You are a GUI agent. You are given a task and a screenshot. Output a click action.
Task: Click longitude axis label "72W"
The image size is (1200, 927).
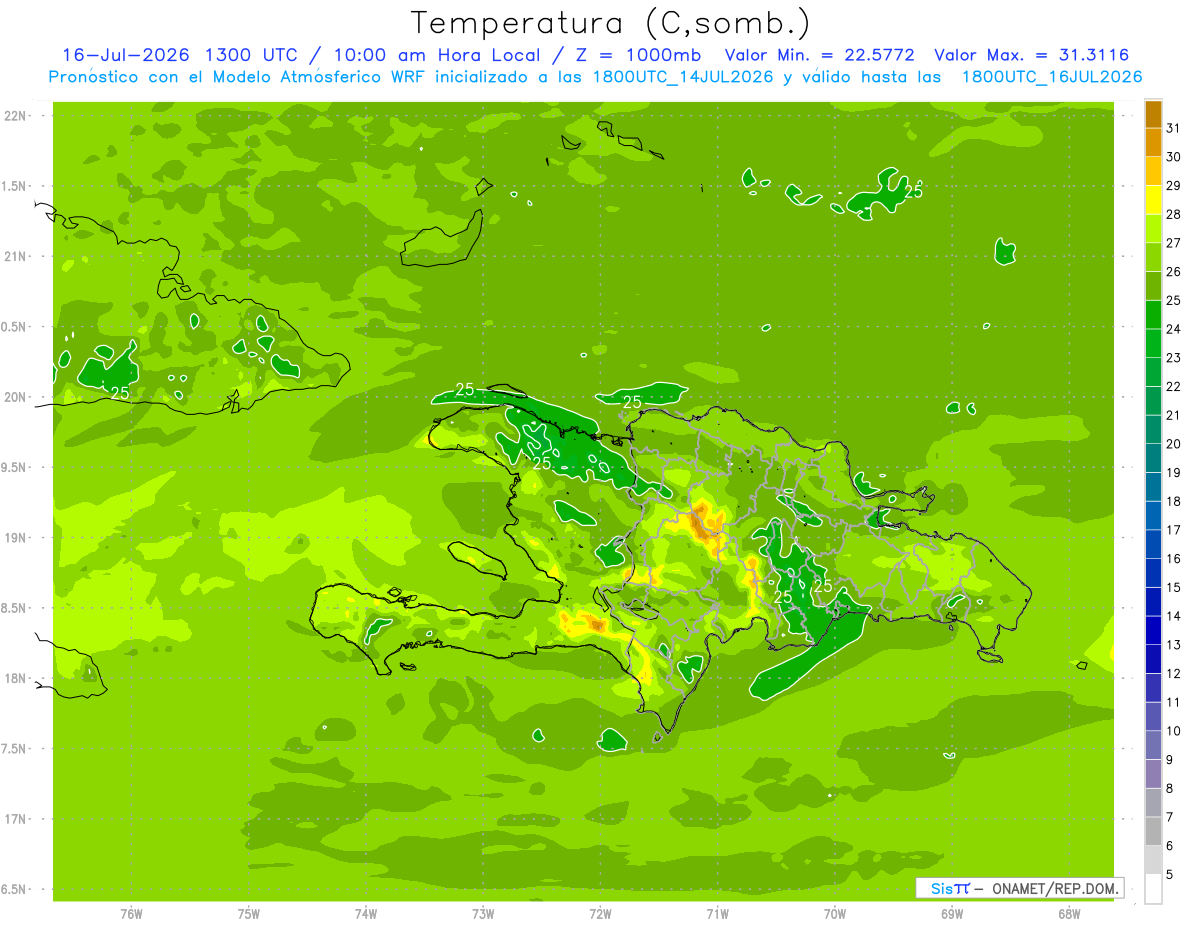(600, 913)
